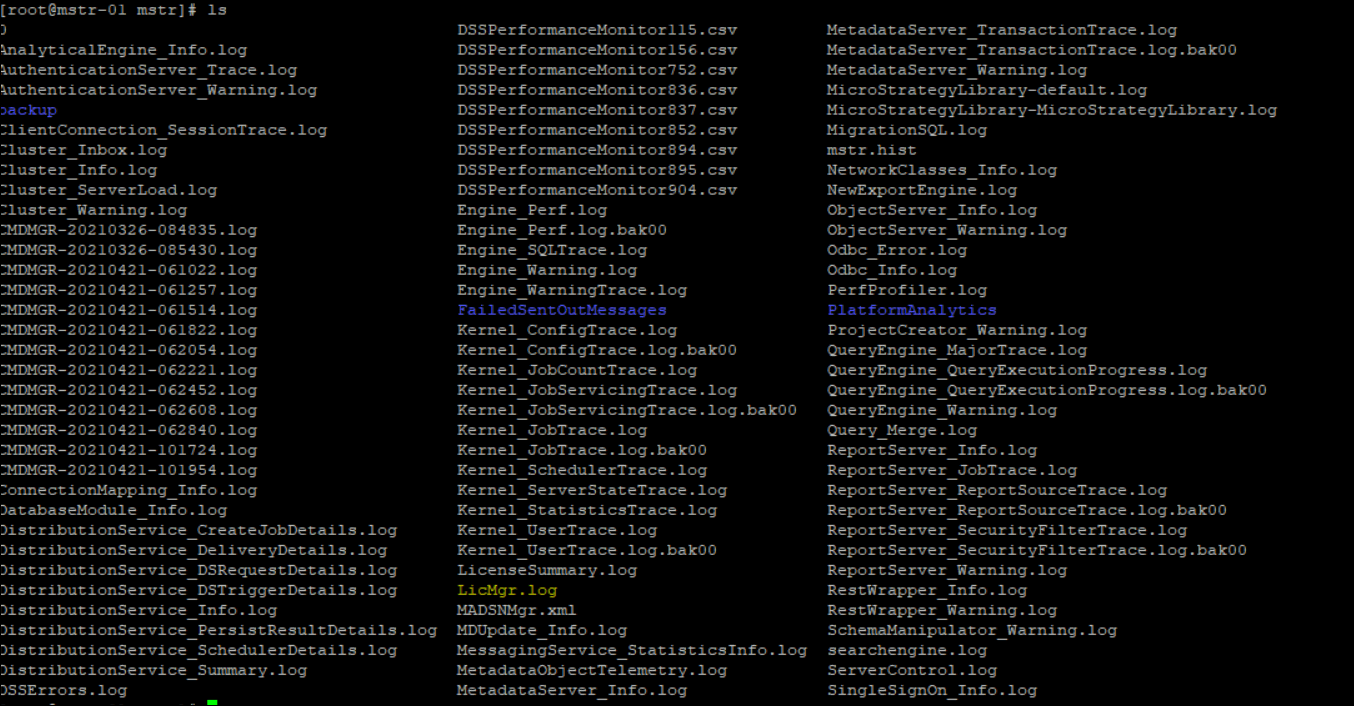Select the MADSNMgr.xml file entry
This screenshot has width=1354, height=706.
516,610
